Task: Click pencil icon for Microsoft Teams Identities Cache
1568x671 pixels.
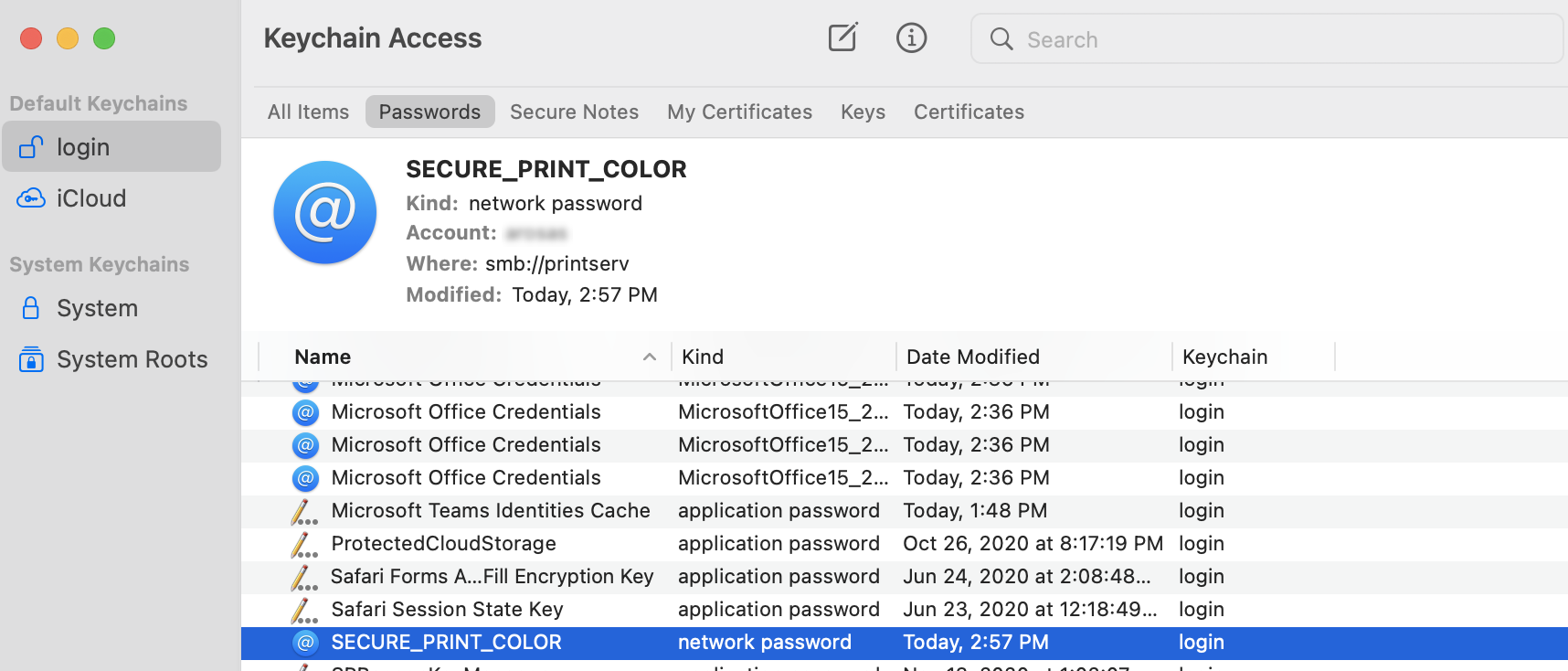Action: tap(304, 511)
